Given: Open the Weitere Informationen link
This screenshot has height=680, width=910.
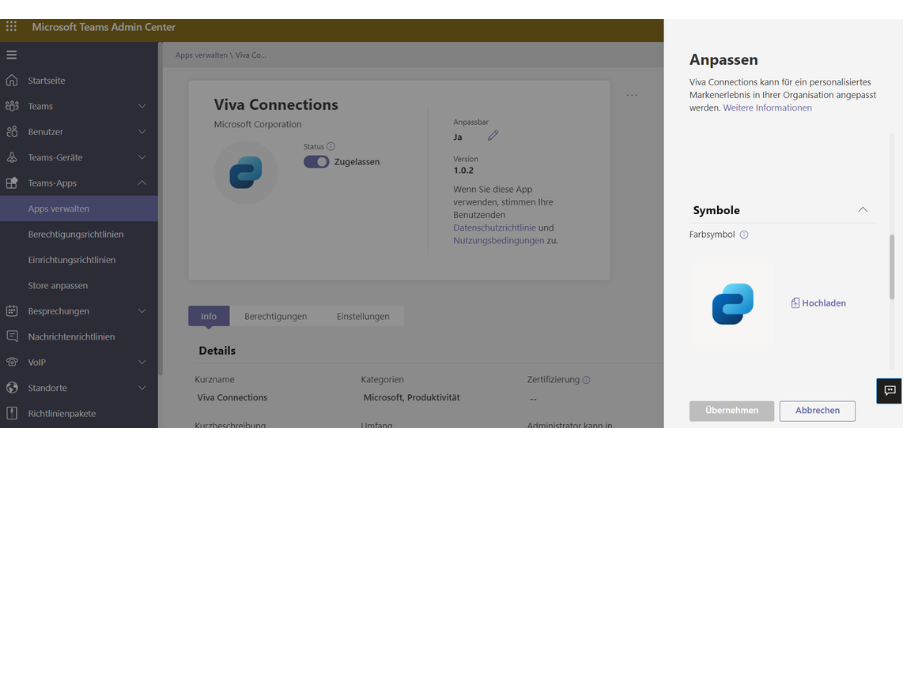Looking at the screenshot, I should (767, 108).
